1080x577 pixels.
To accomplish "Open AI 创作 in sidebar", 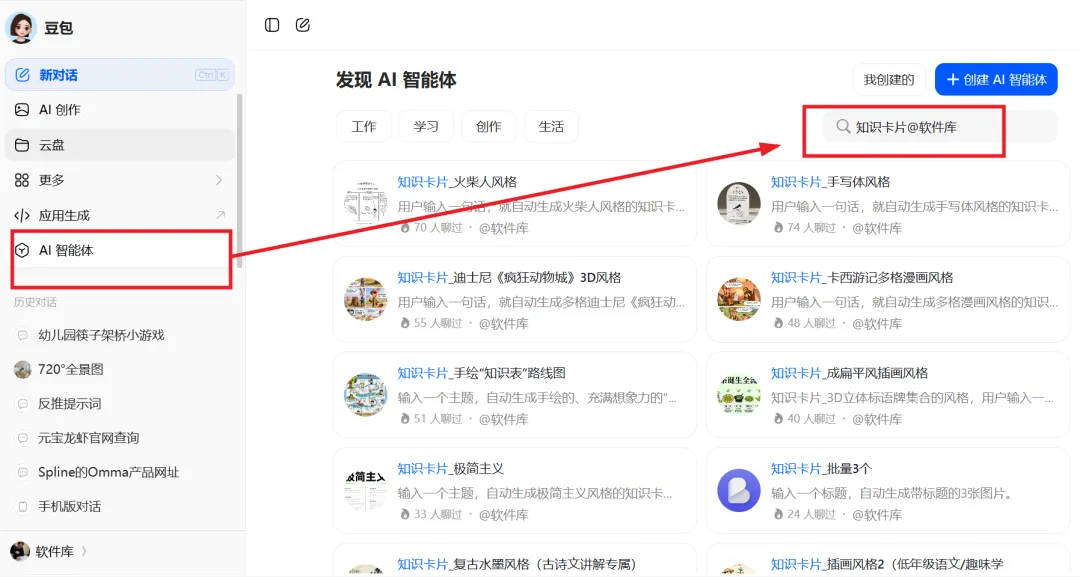I will (x=120, y=109).
